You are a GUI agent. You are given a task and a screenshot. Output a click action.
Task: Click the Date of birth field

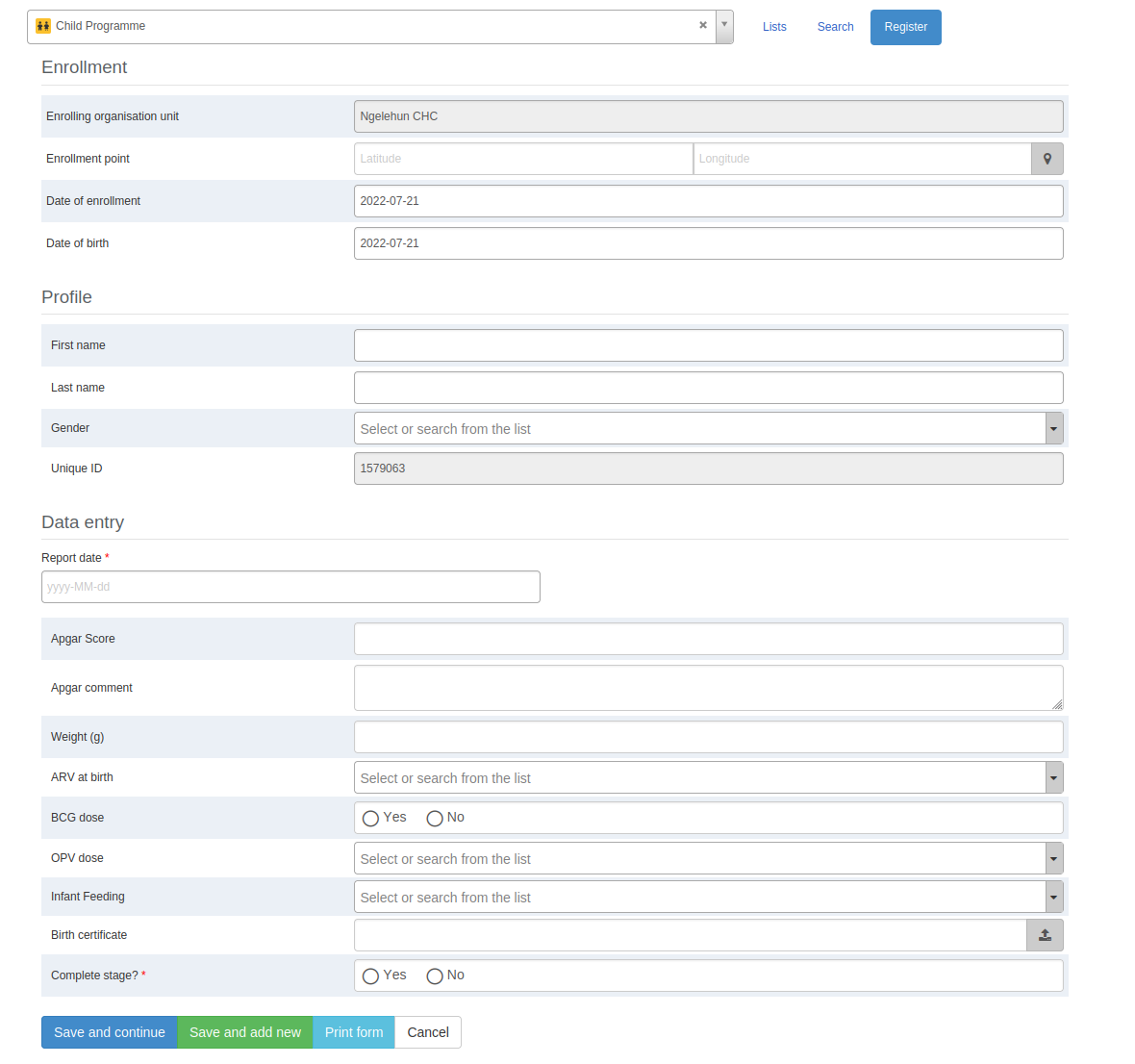click(x=708, y=243)
